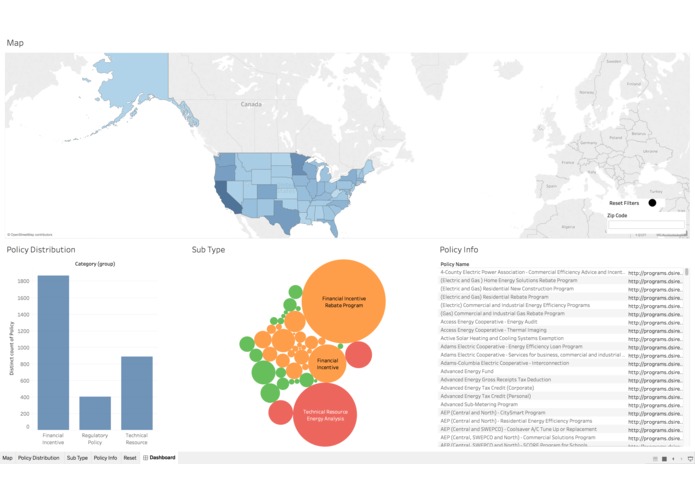Click the Map section title
695x494 pixels.
pyautogui.click(x=15, y=43)
